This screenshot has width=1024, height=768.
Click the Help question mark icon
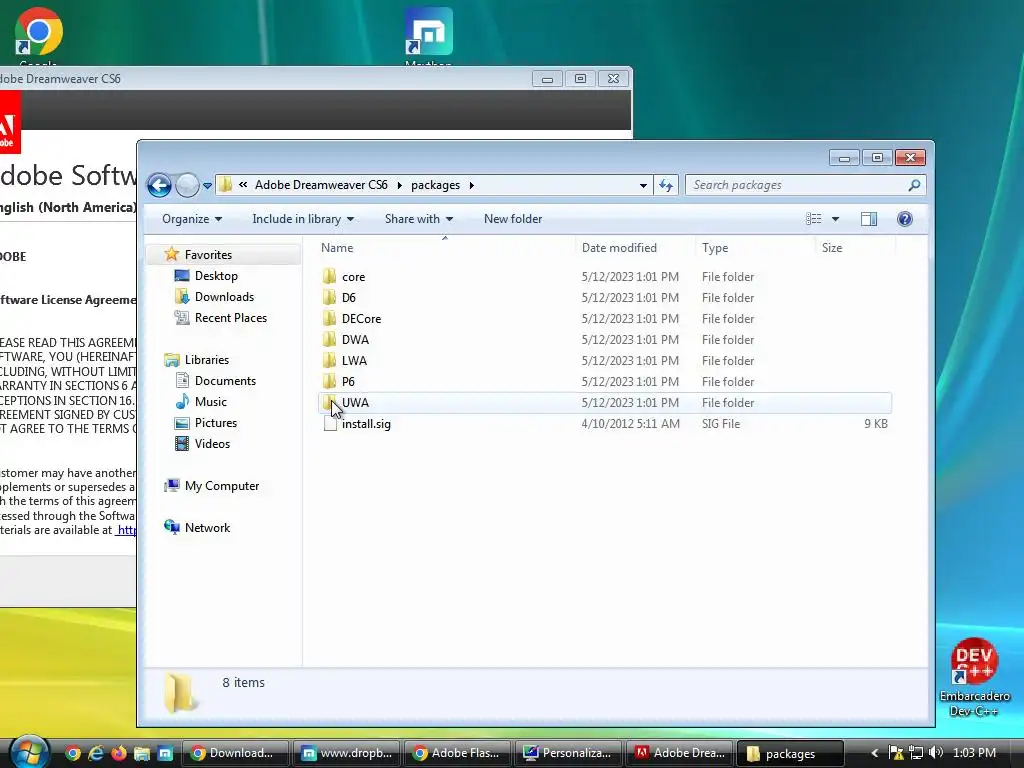904,219
